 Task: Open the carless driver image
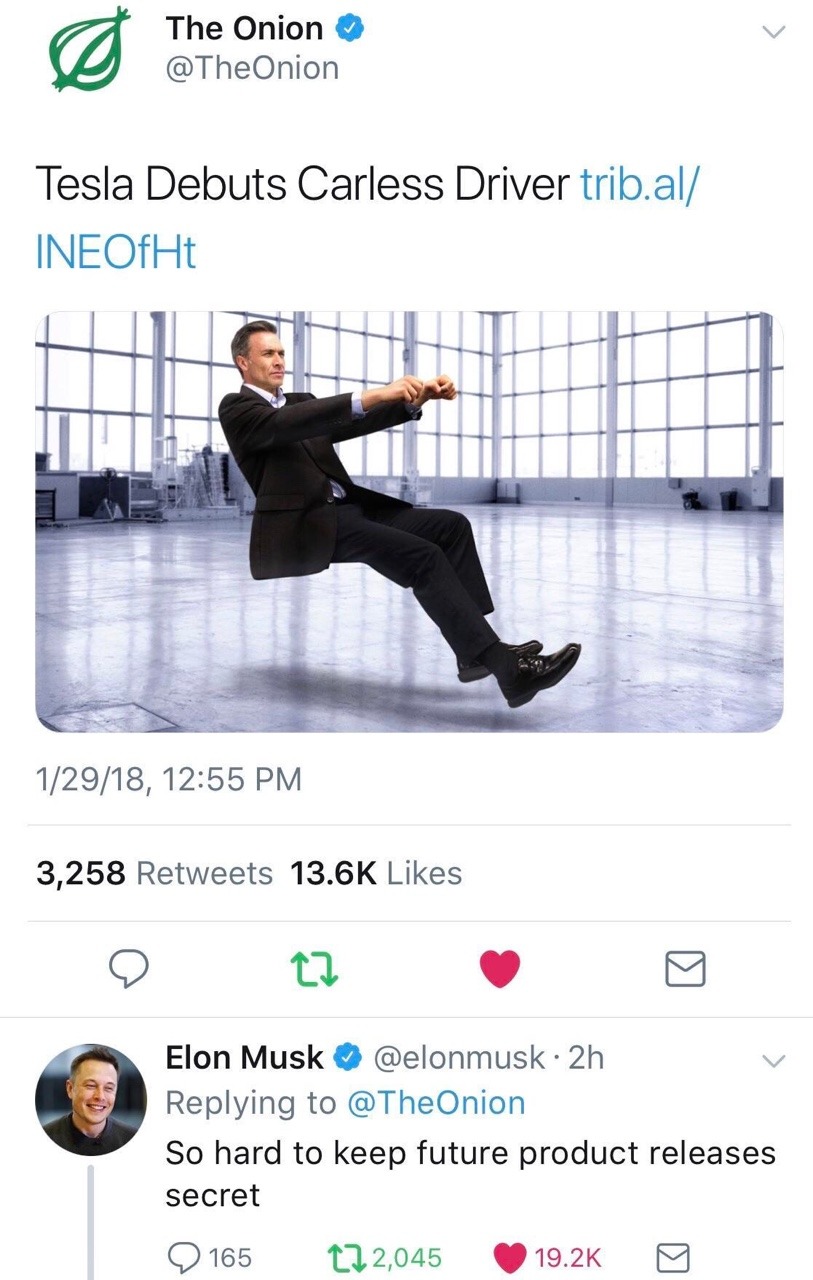409,522
